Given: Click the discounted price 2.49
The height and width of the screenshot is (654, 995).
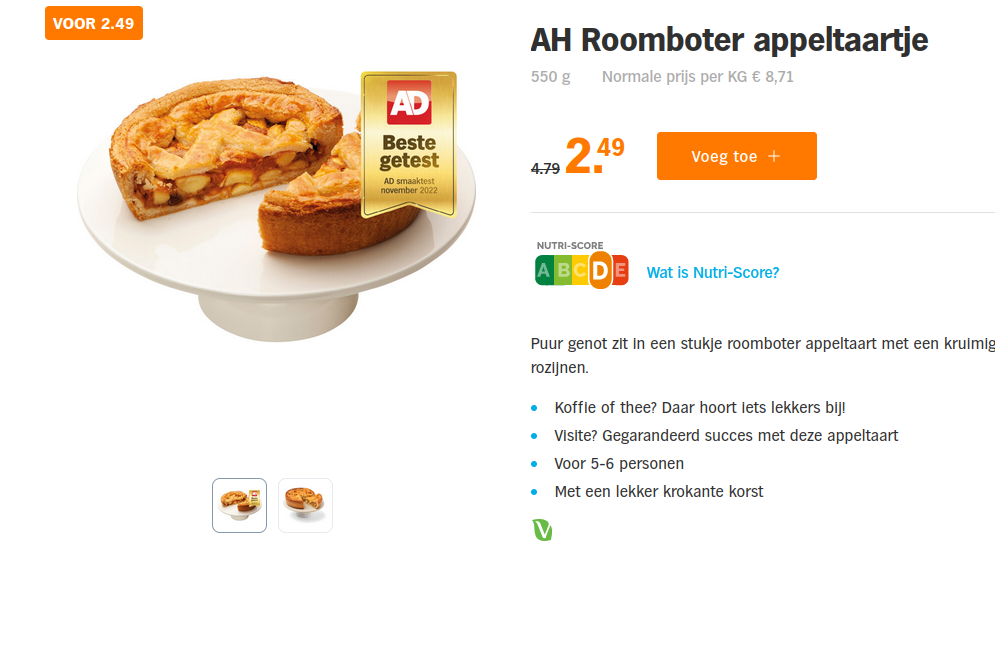Looking at the screenshot, I should pos(592,156).
